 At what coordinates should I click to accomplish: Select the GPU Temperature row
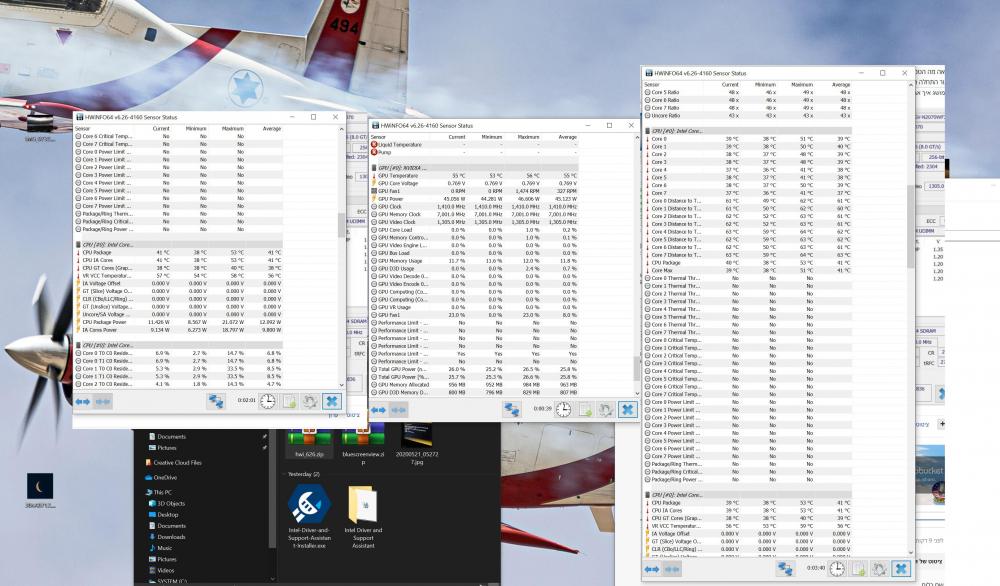pos(473,176)
